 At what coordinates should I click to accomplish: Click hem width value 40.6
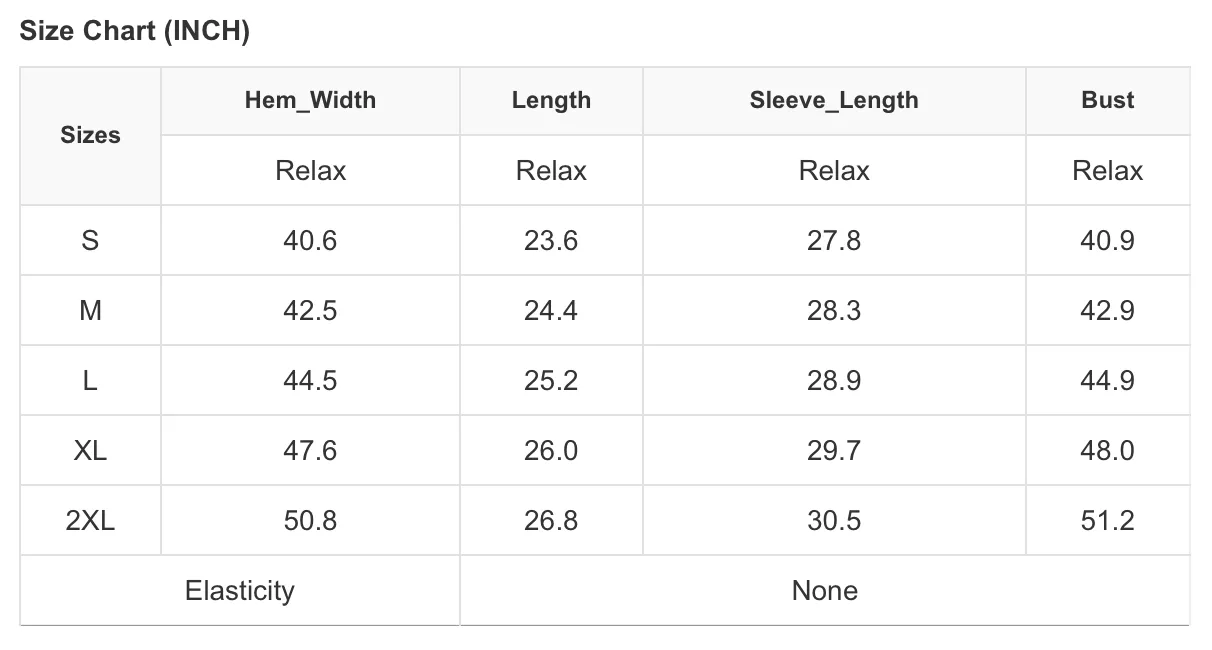[310, 241]
